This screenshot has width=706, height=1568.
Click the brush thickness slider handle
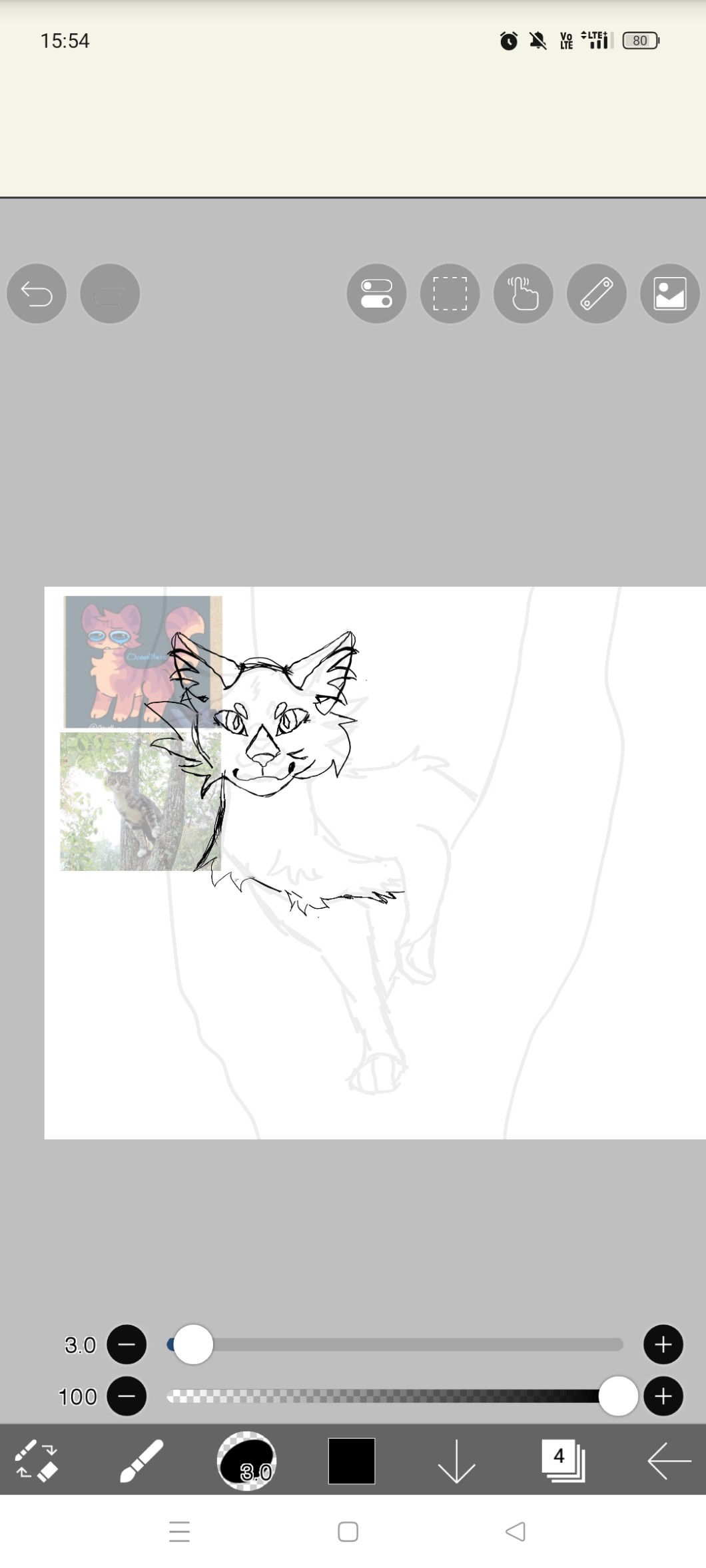pos(193,1344)
